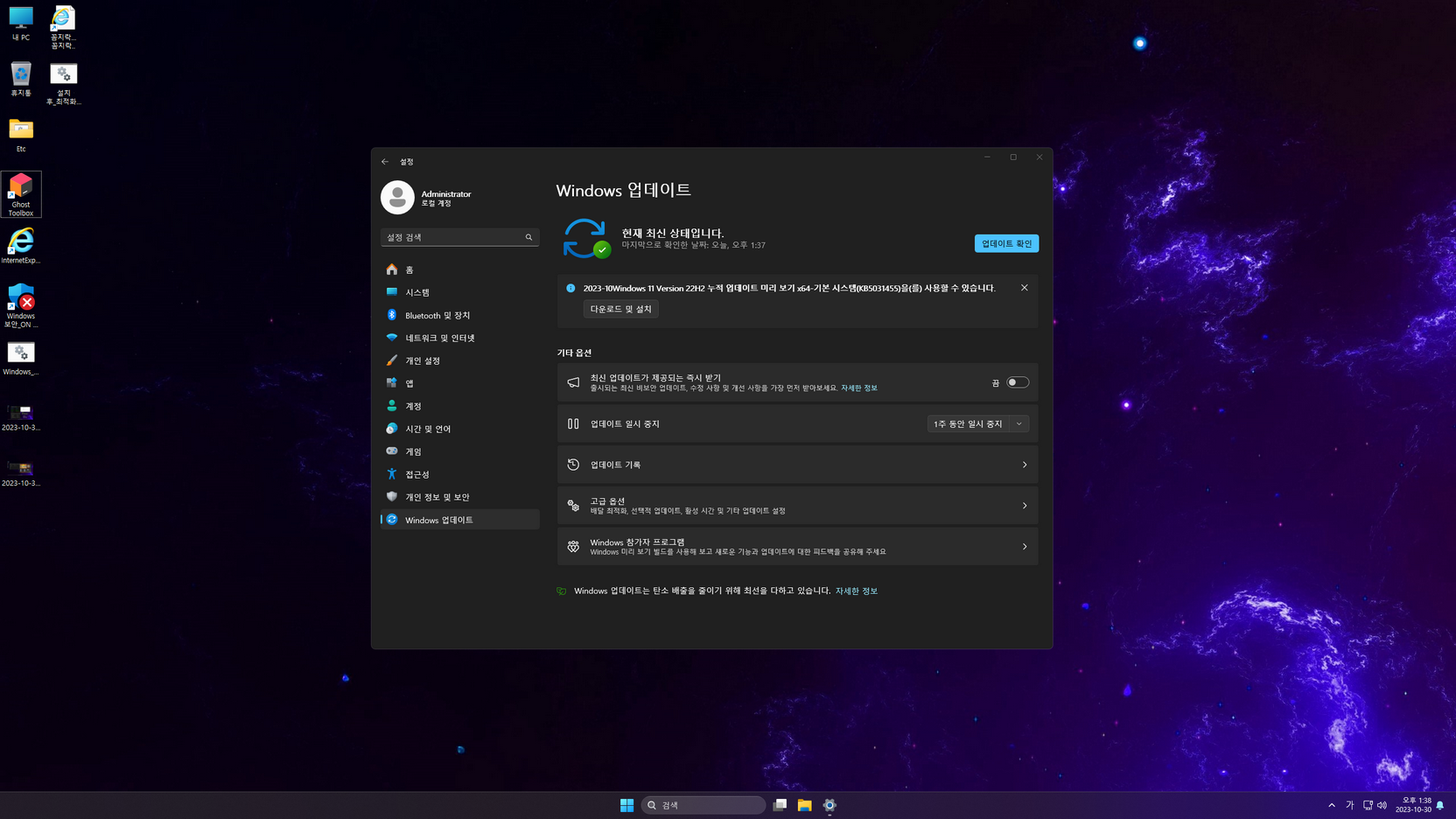Open the volume icon in system tray
The width and height of the screenshot is (1456, 819).
pyautogui.click(x=1382, y=805)
